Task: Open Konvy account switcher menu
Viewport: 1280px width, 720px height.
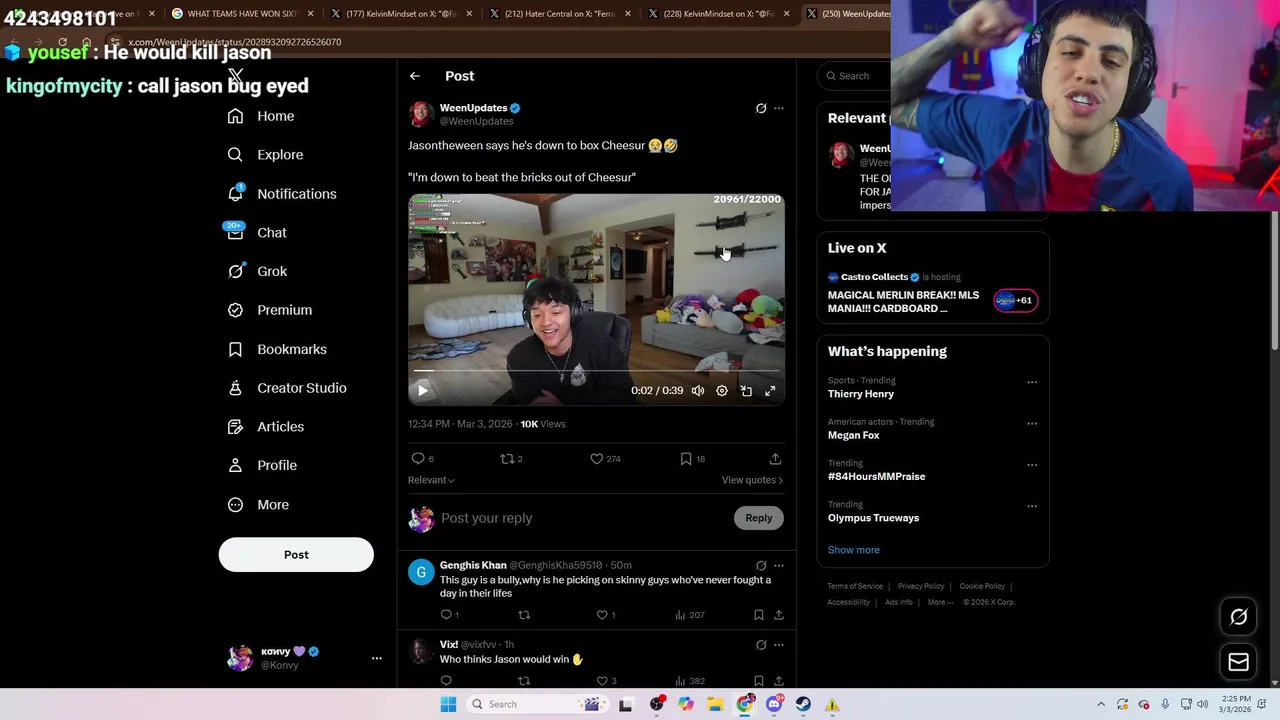Action: click(x=377, y=658)
